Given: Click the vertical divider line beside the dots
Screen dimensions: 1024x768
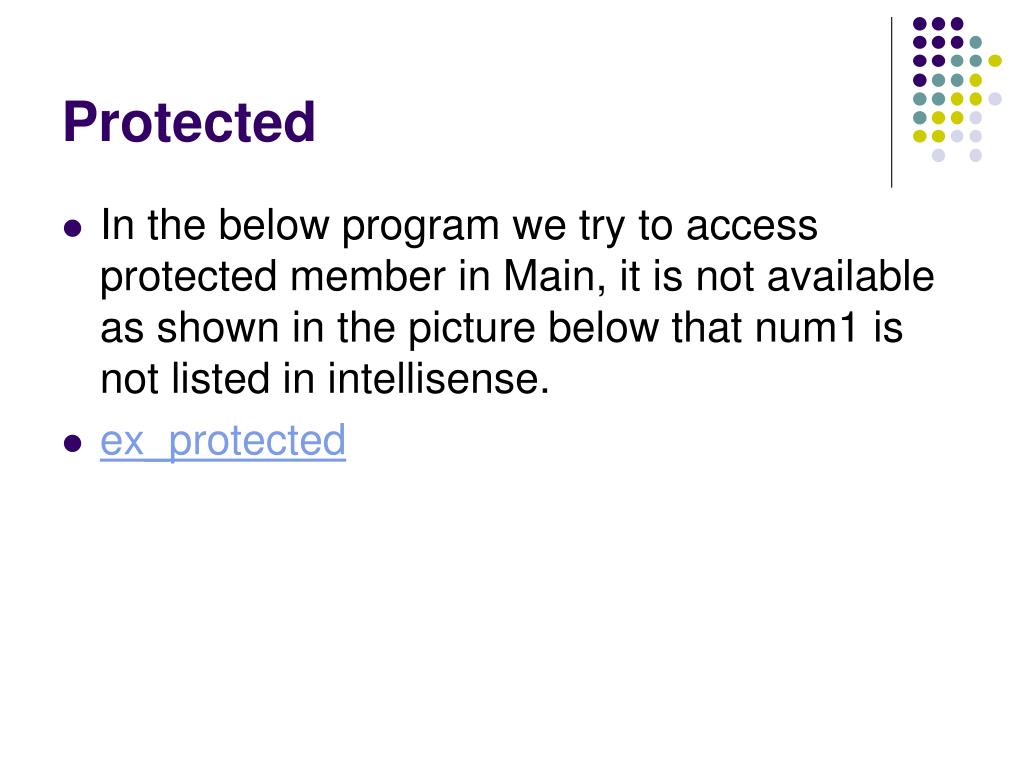Looking at the screenshot, I should 891,103.
